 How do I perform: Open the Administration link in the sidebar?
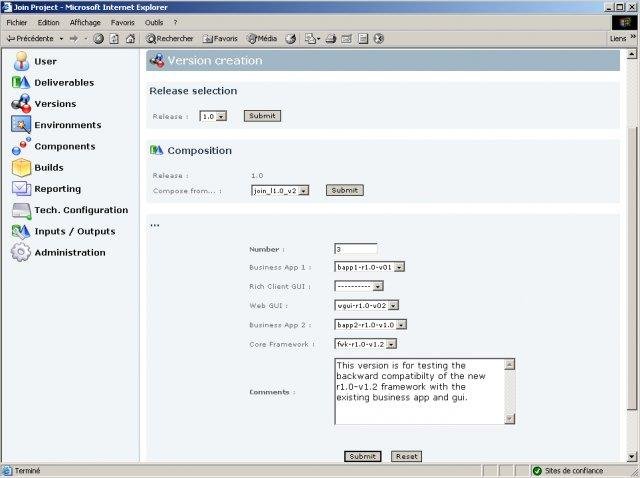(70, 253)
